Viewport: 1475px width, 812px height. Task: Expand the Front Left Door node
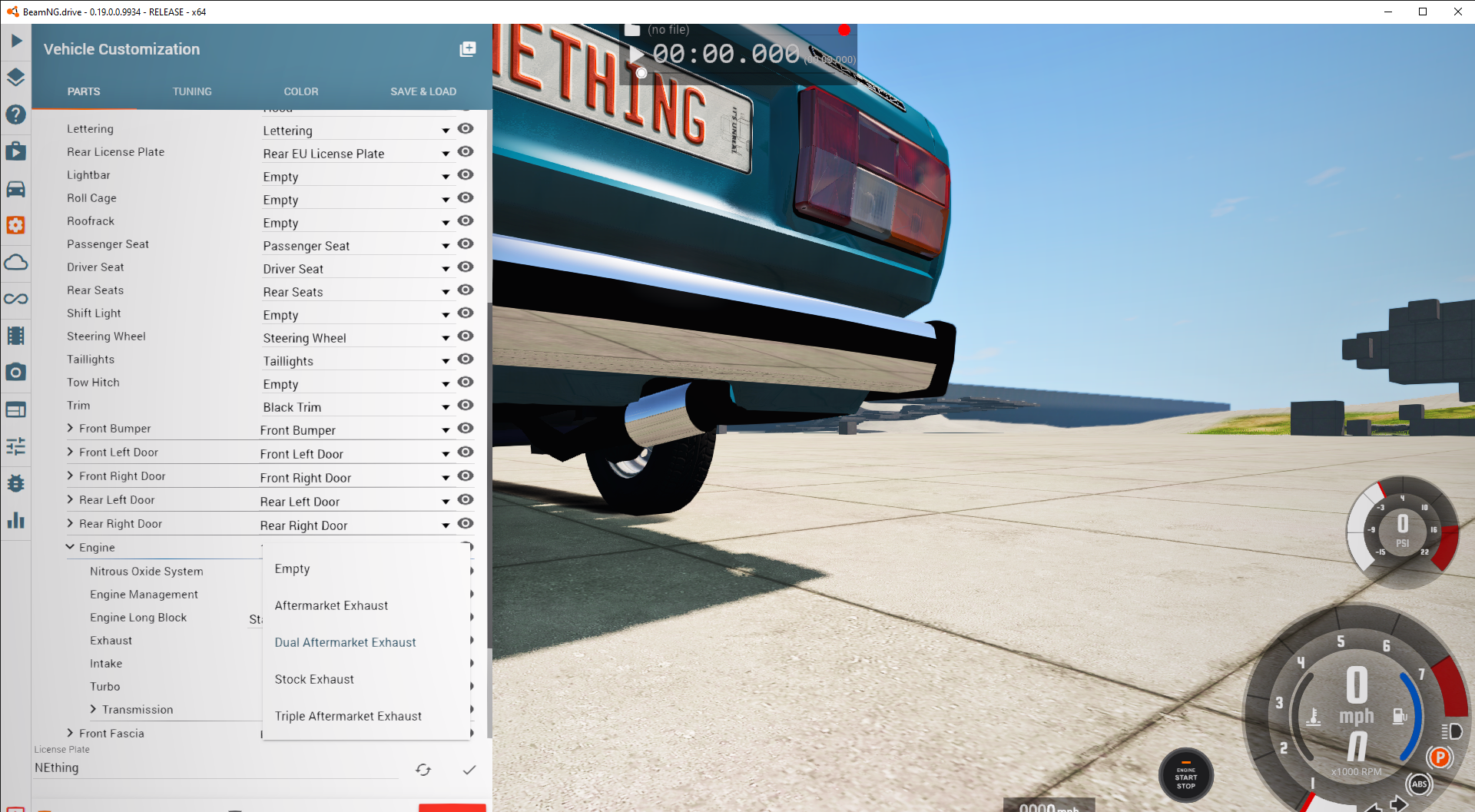click(x=71, y=452)
